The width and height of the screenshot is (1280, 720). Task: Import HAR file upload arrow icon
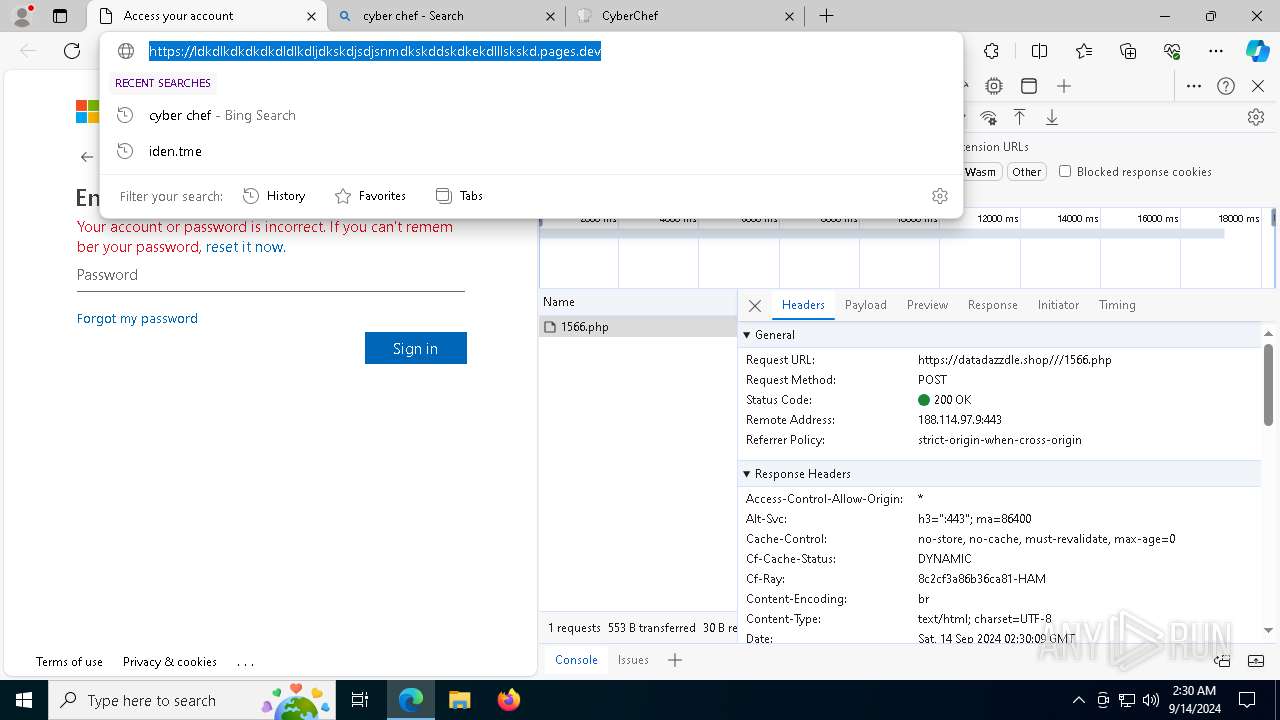(1020, 117)
